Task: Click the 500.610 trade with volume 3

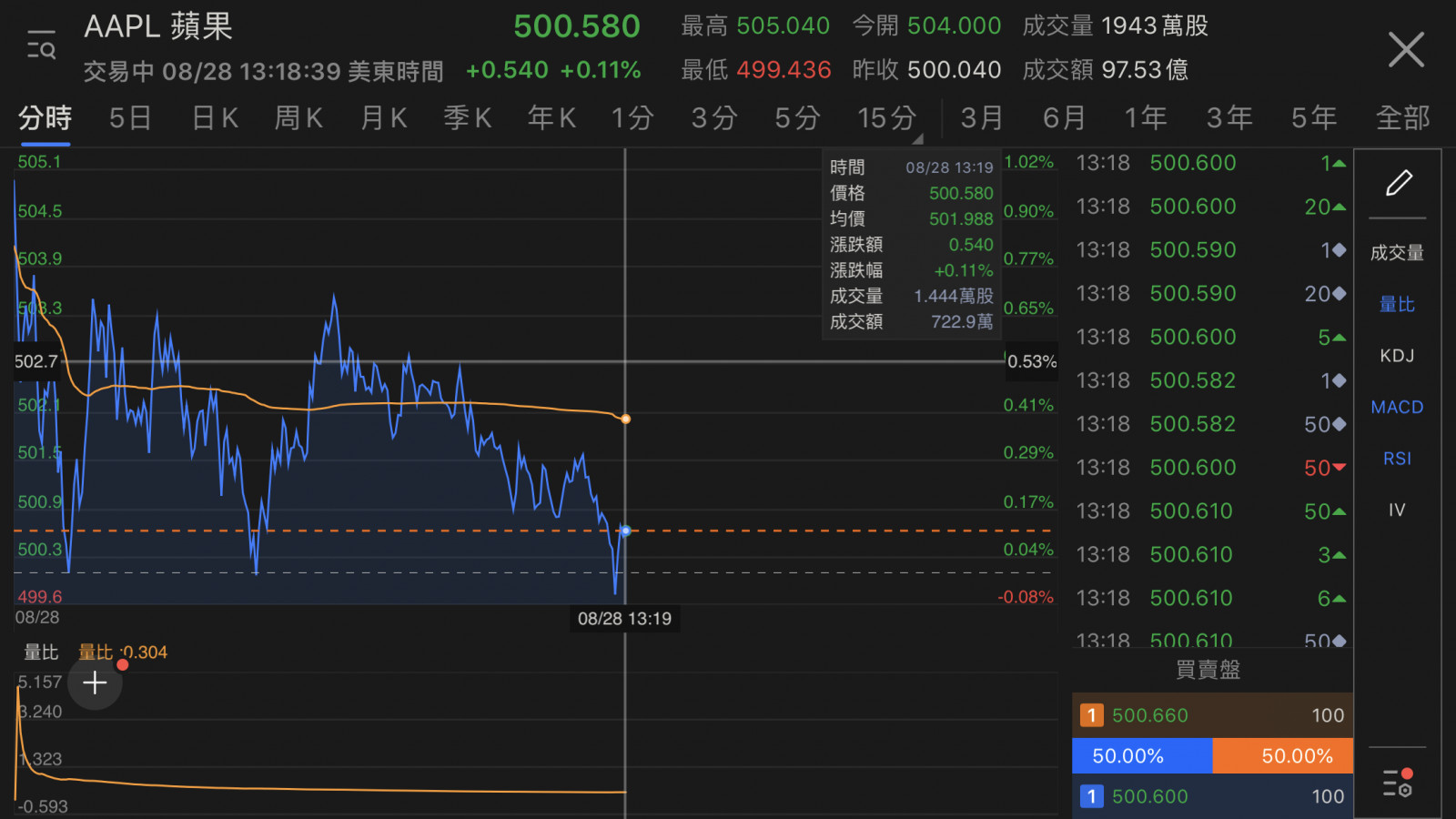Action: [1211, 555]
